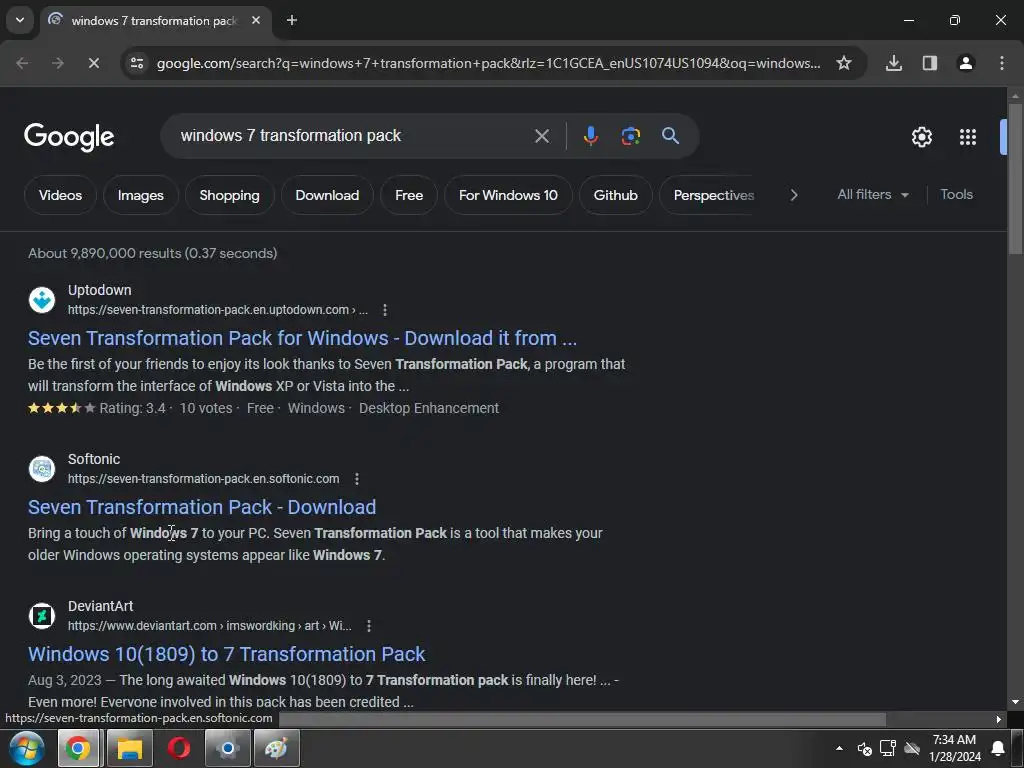Click the Softonic site URL text
This screenshot has height=768, width=1024.
(x=203, y=479)
